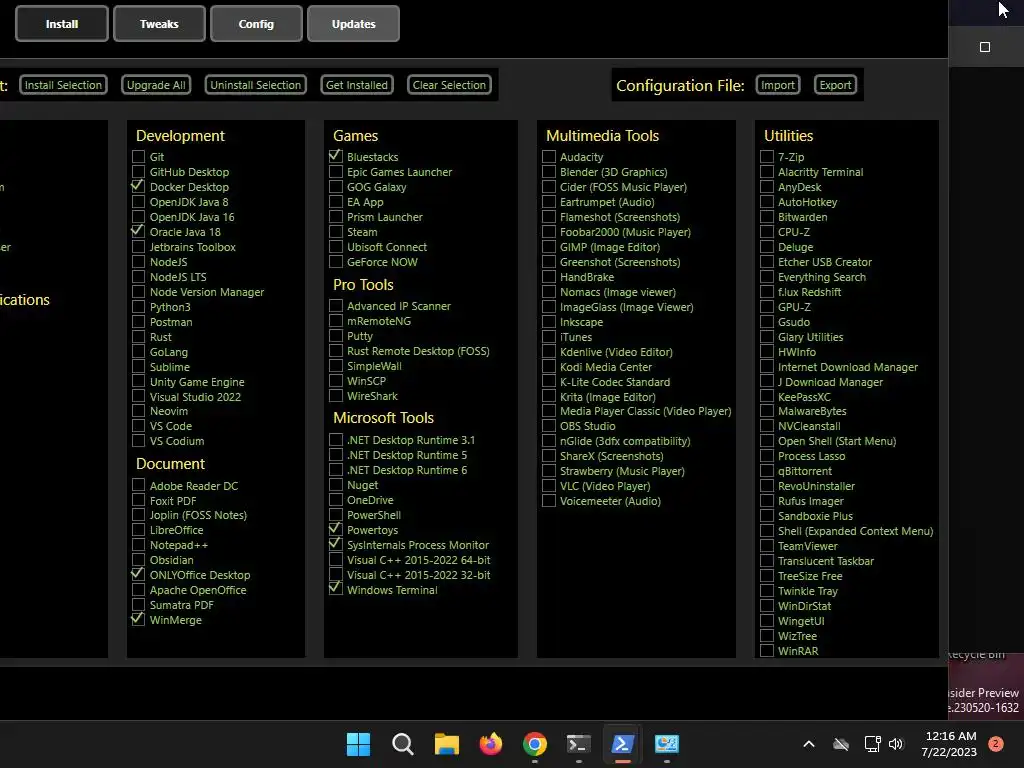Check qBittorrent checkbox
Viewport: 1024px width, 768px height.
click(x=767, y=471)
